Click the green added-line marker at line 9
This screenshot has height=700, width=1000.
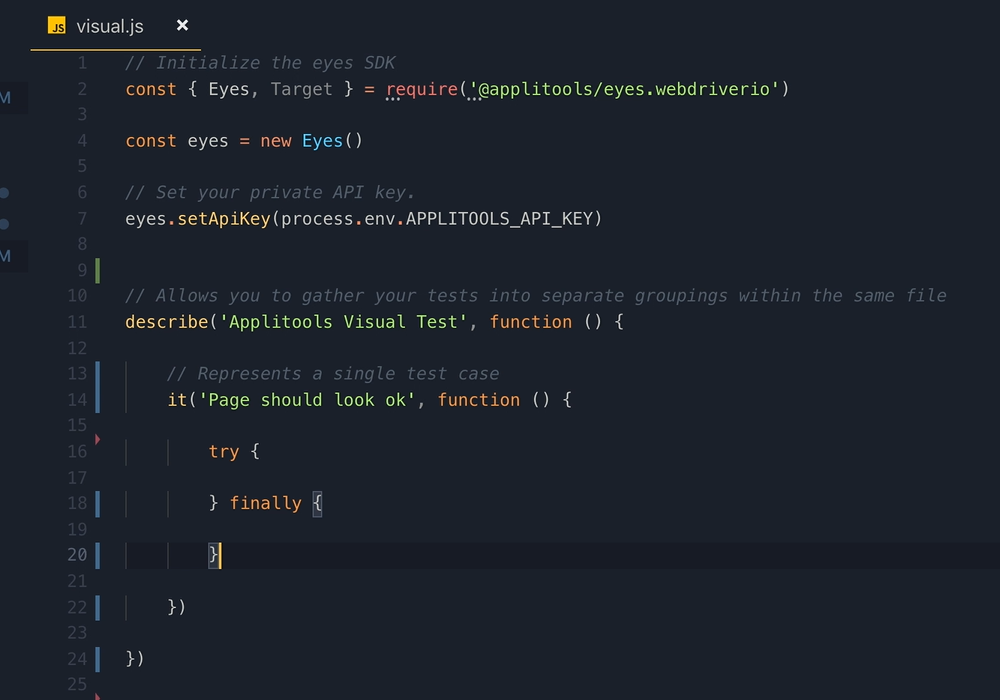coord(97,270)
